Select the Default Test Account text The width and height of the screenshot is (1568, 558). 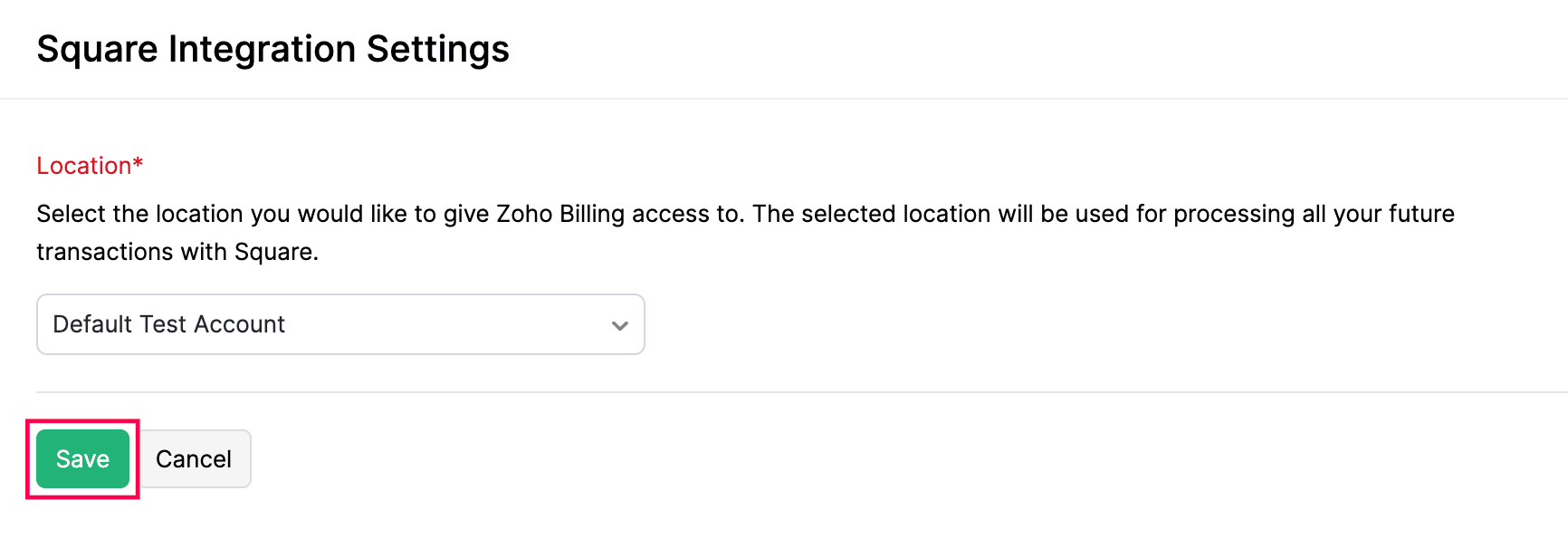click(169, 324)
